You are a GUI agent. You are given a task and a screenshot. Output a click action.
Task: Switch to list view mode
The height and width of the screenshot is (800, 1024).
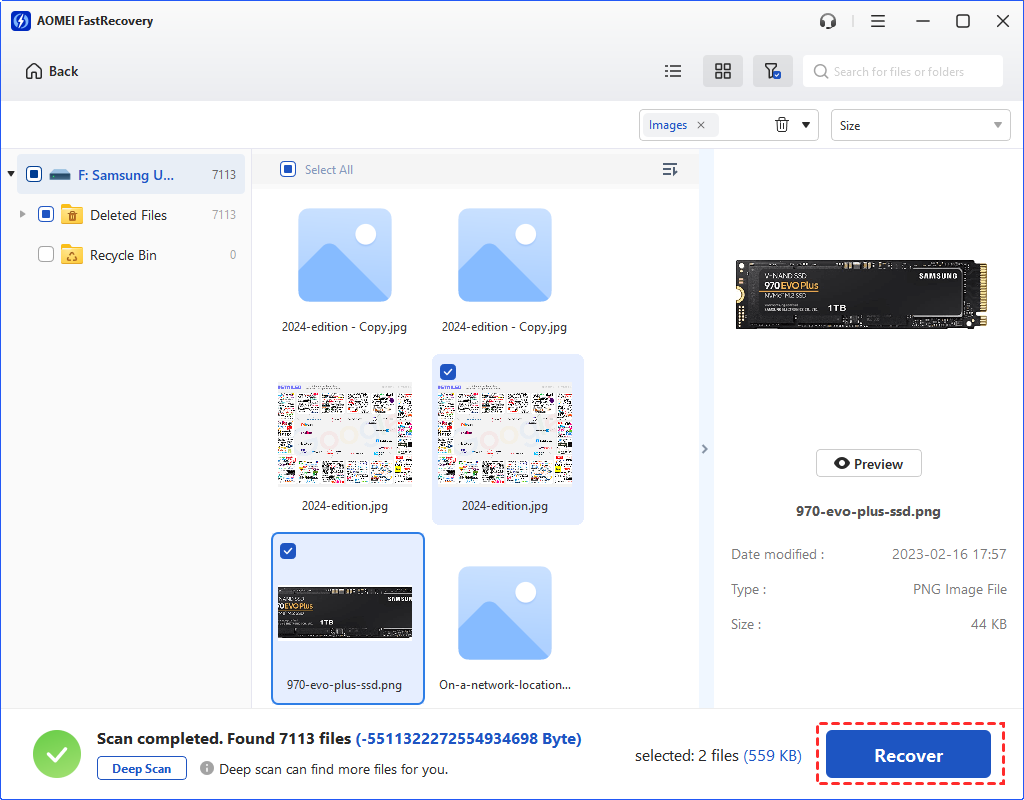click(673, 71)
